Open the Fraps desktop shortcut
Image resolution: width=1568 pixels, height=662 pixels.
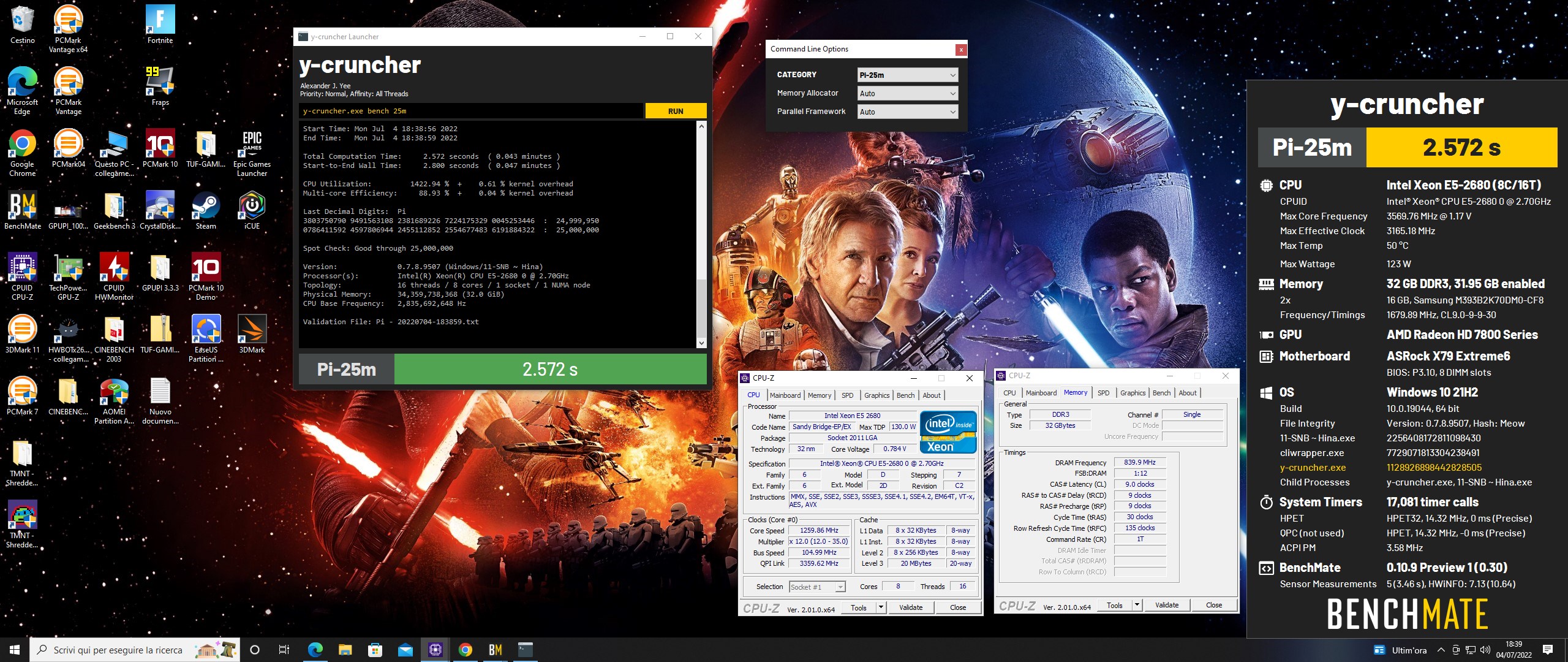pyautogui.click(x=160, y=86)
